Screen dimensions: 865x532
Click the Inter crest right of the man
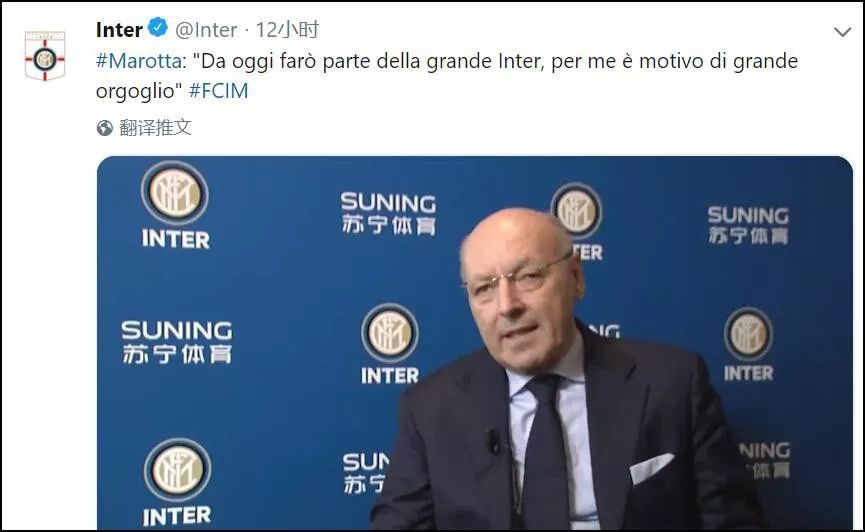point(748,334)
